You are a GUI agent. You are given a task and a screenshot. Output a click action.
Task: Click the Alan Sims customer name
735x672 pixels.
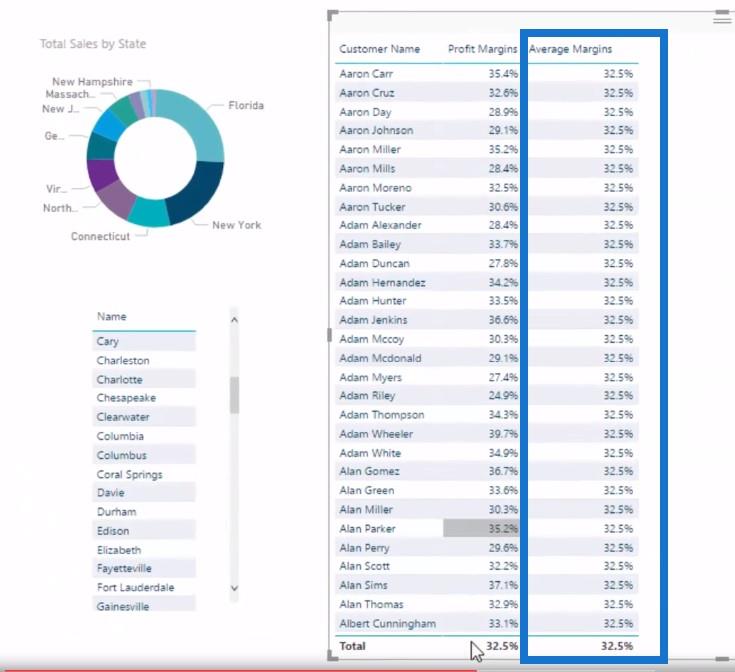(x=363, y=585)
